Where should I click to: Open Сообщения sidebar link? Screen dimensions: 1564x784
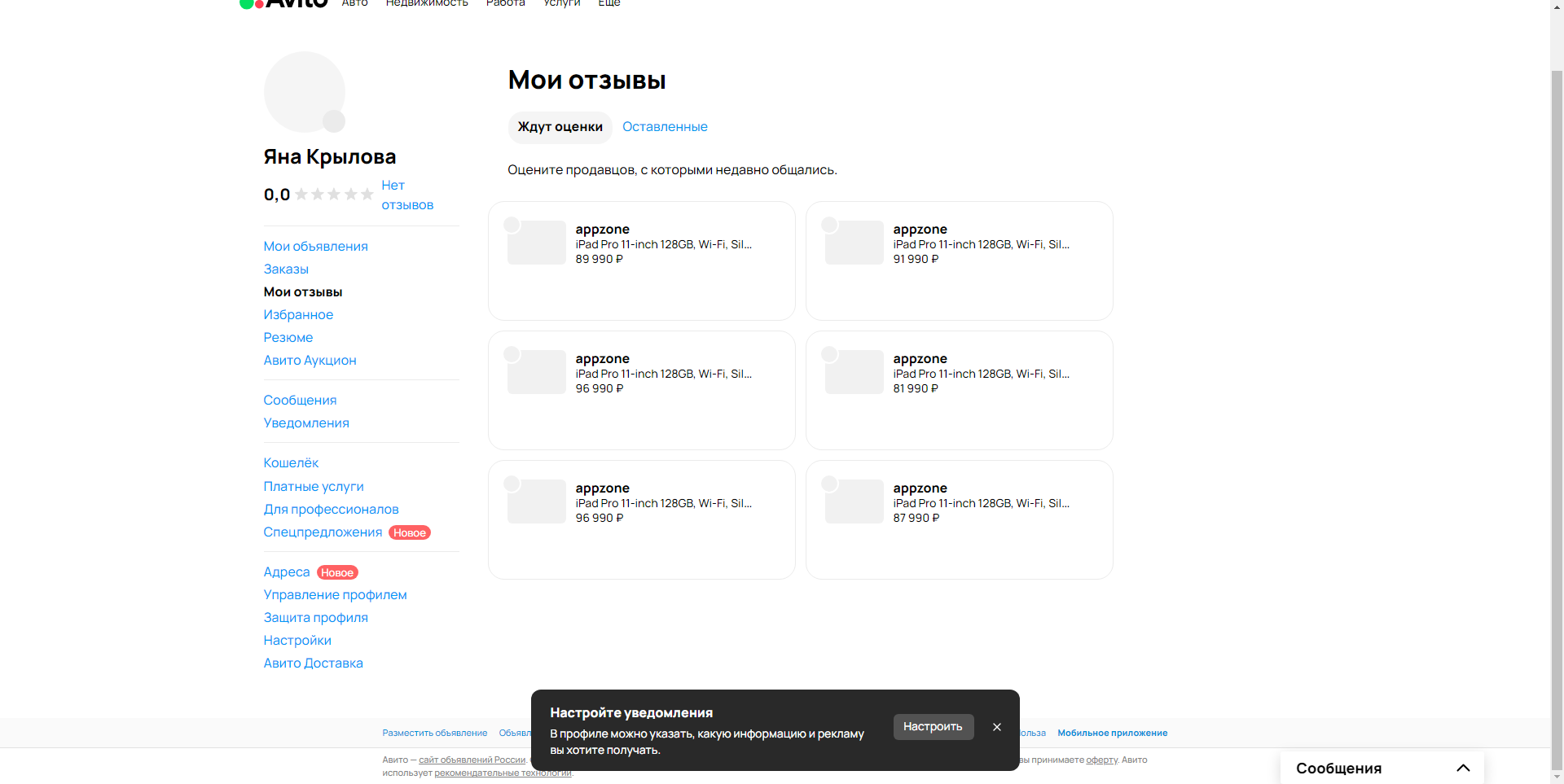pyautogui.click(x=300, y=401)
